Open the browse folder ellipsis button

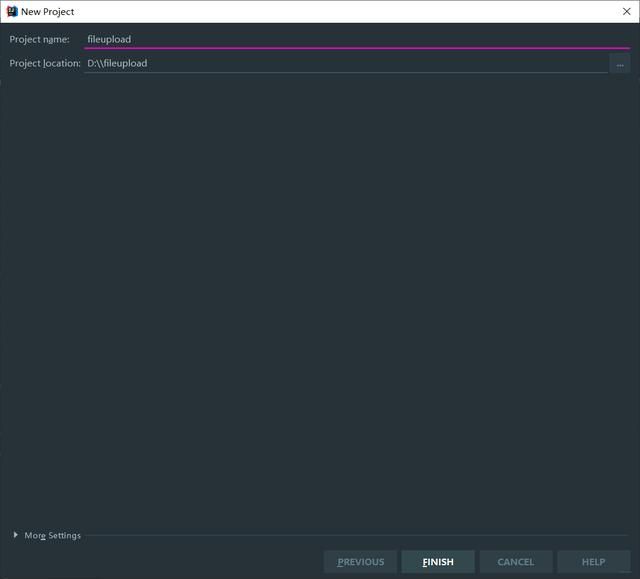(x=620, y=64)
